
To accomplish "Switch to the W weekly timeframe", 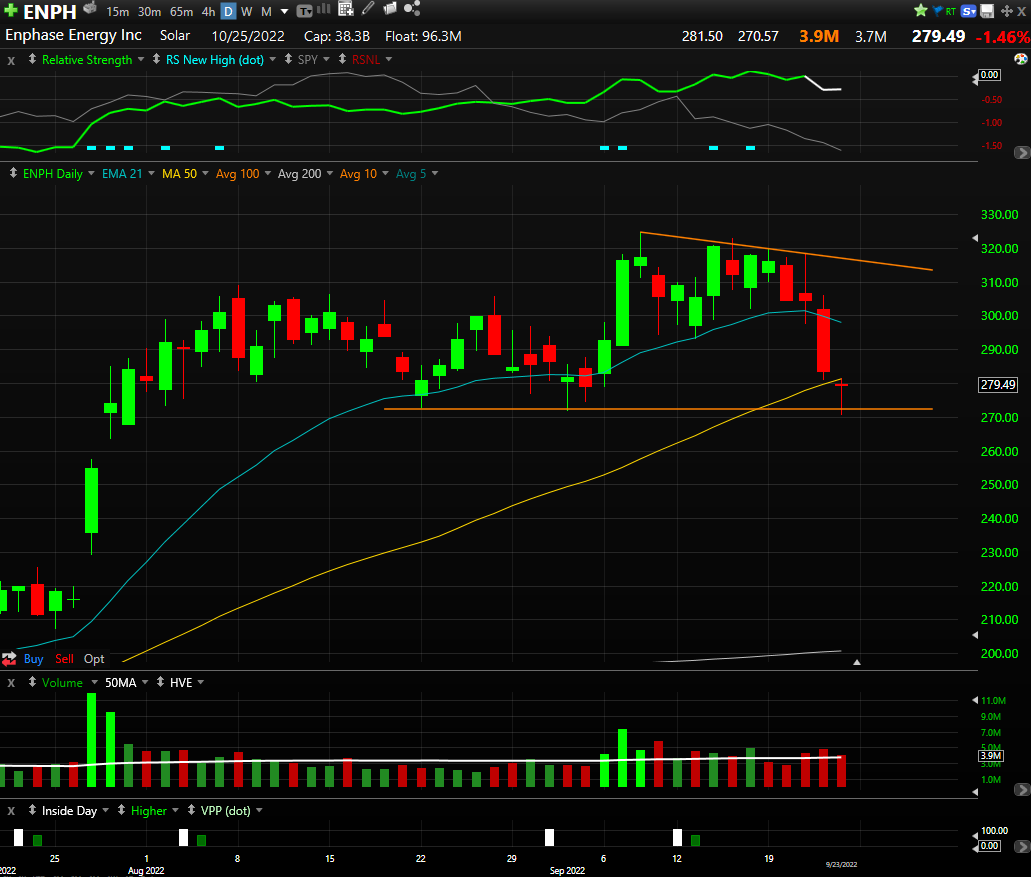I will [247, 12].
